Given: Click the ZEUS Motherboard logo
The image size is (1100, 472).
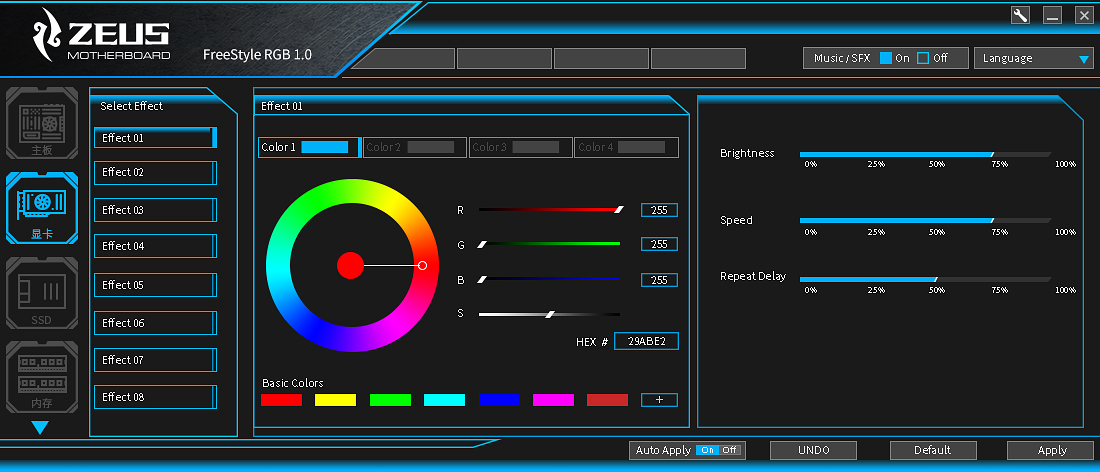Looking at the screenshot, I should point(98,36).
